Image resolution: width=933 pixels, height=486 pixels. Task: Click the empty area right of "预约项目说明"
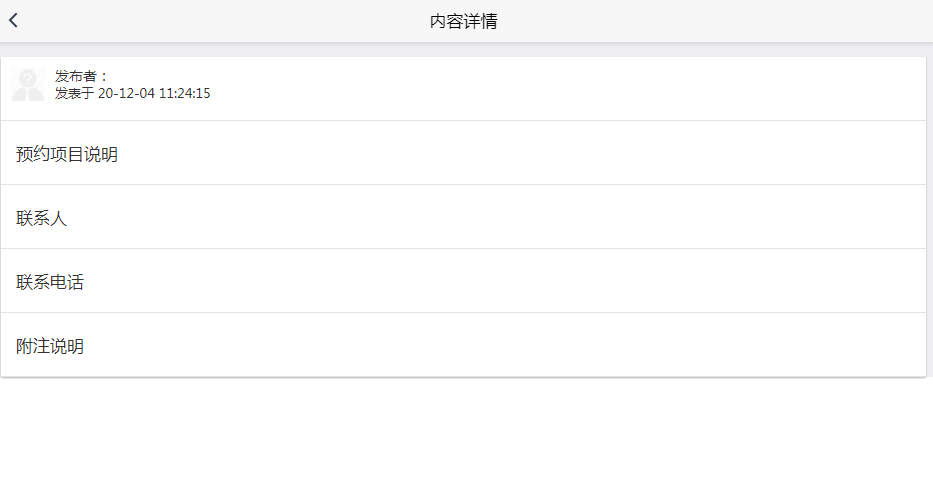point(520,154)
